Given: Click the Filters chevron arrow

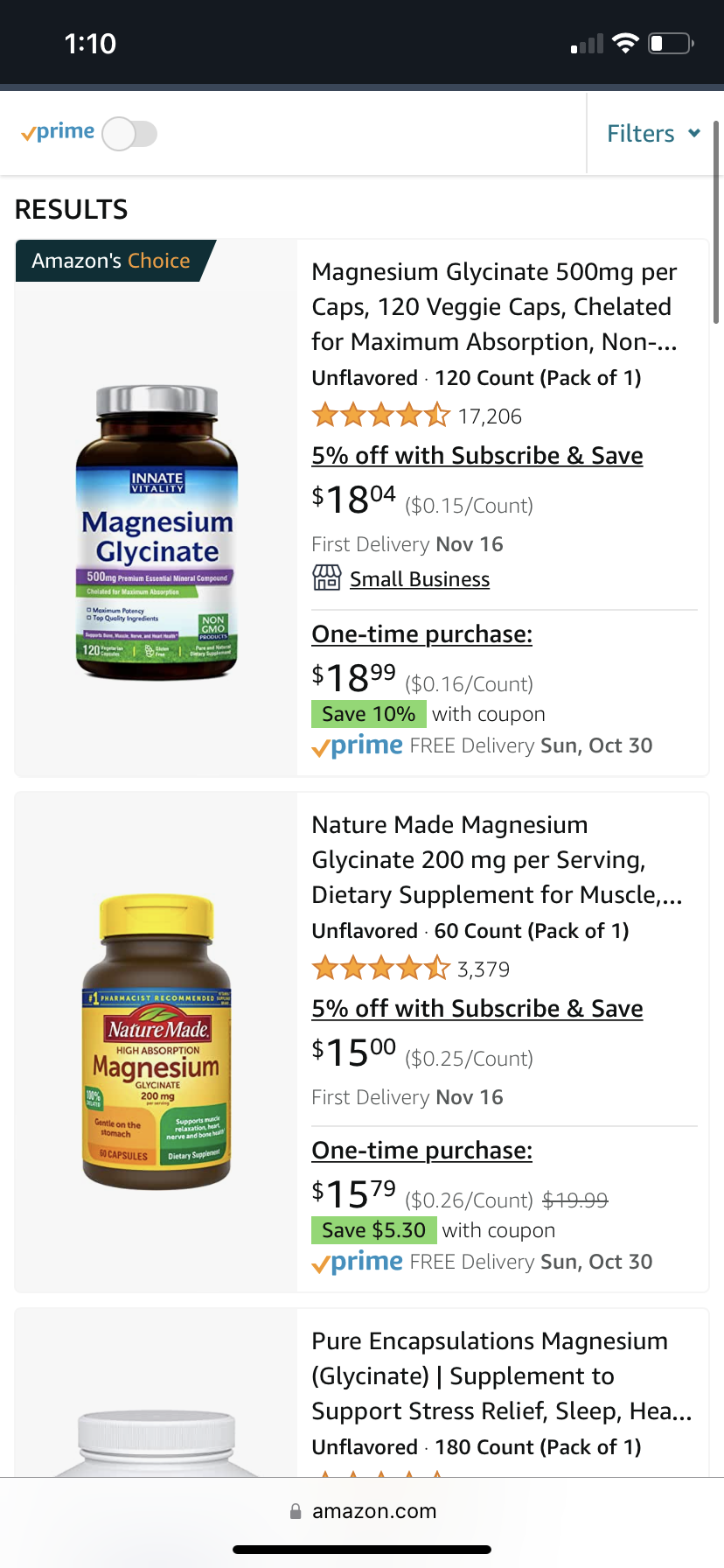Looking at the screenshot, I should coord(694,134).
